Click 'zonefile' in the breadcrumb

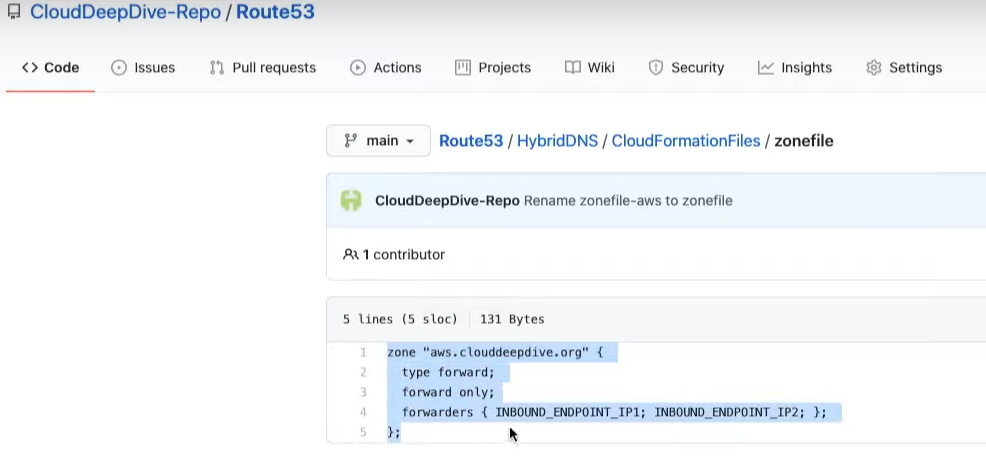click(x=804, y=141)
